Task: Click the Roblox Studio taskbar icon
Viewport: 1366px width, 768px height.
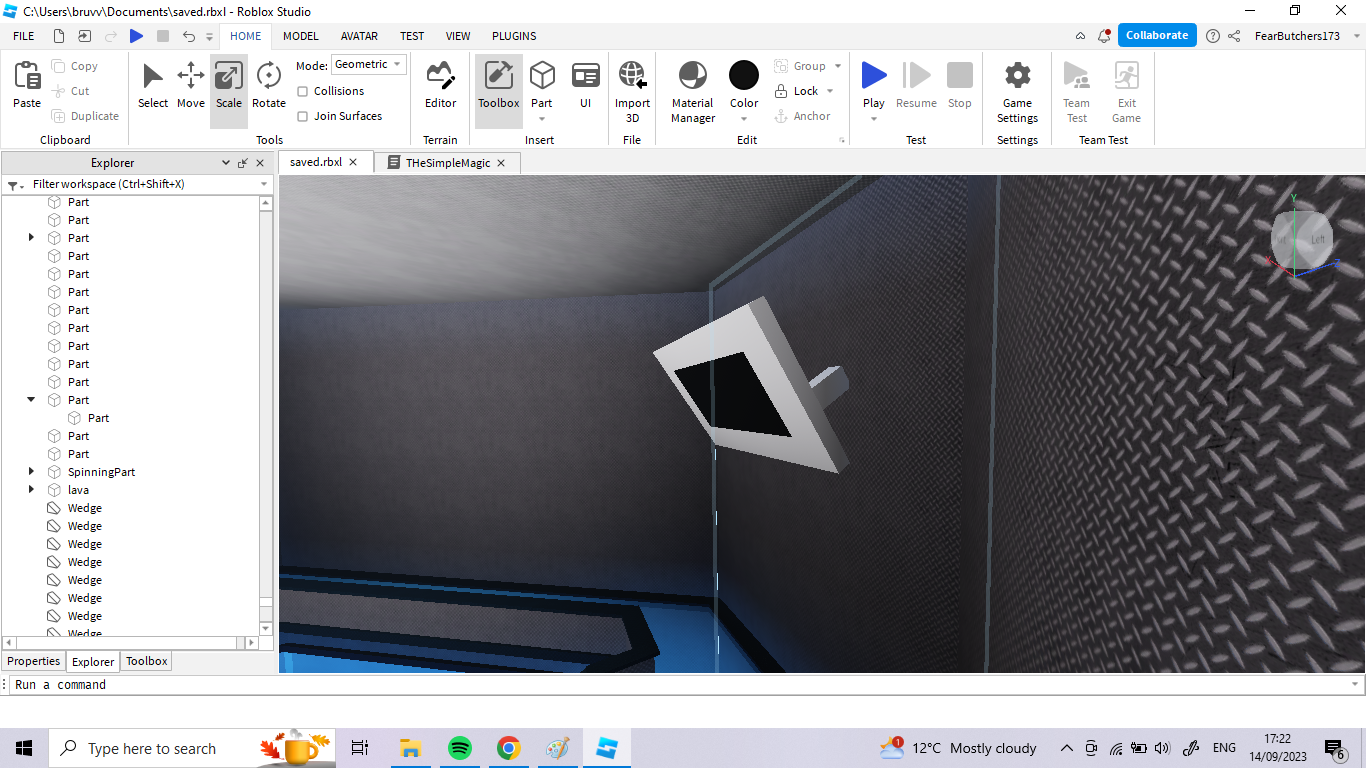Action: point(608,748)
